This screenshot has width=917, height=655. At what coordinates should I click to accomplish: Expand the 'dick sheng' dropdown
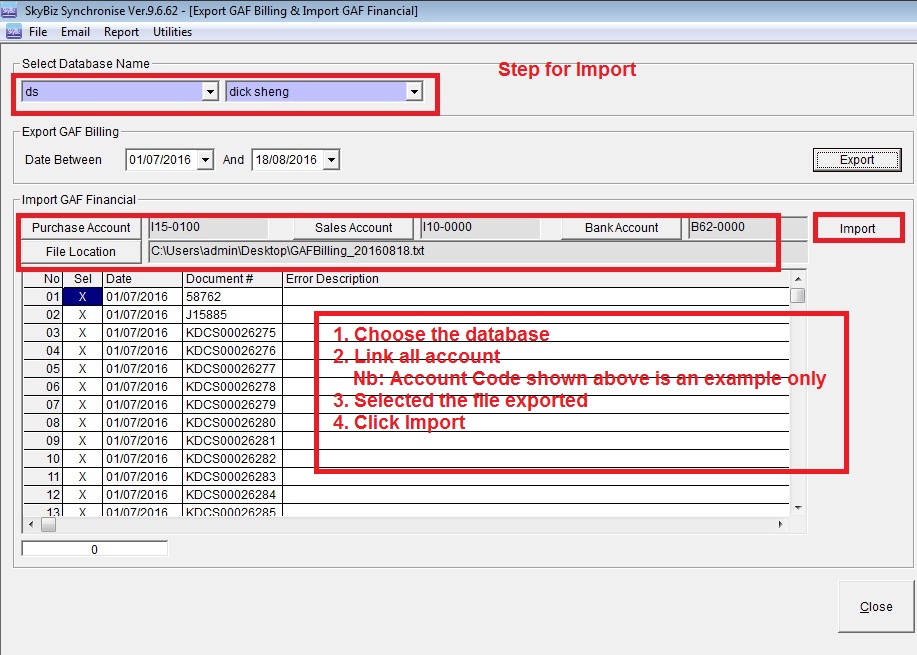(x=414, y=92)
